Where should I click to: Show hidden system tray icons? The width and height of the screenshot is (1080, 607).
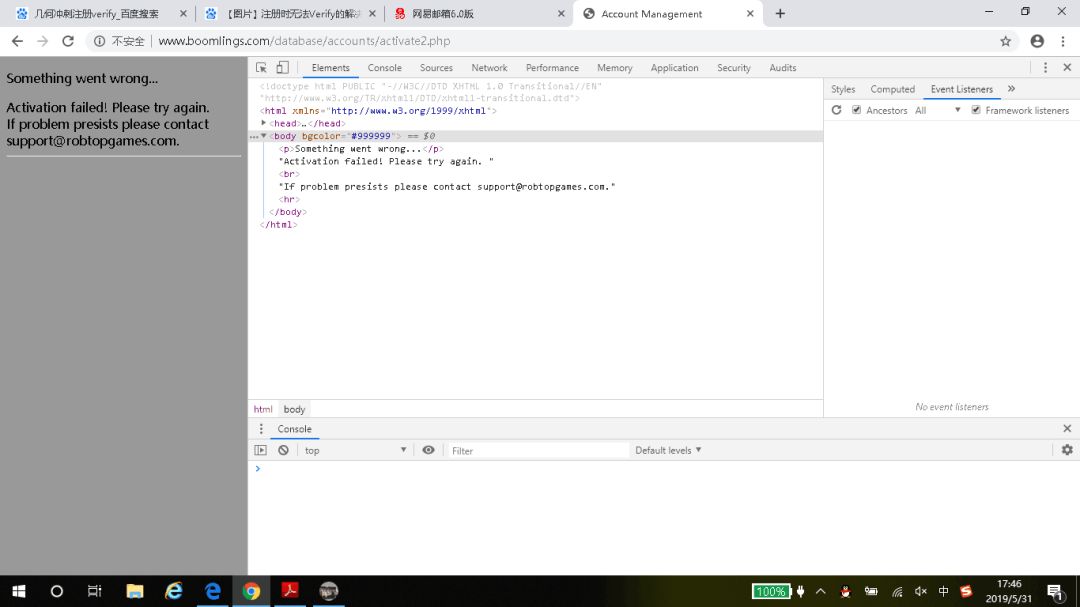click(x=820, y=591)
